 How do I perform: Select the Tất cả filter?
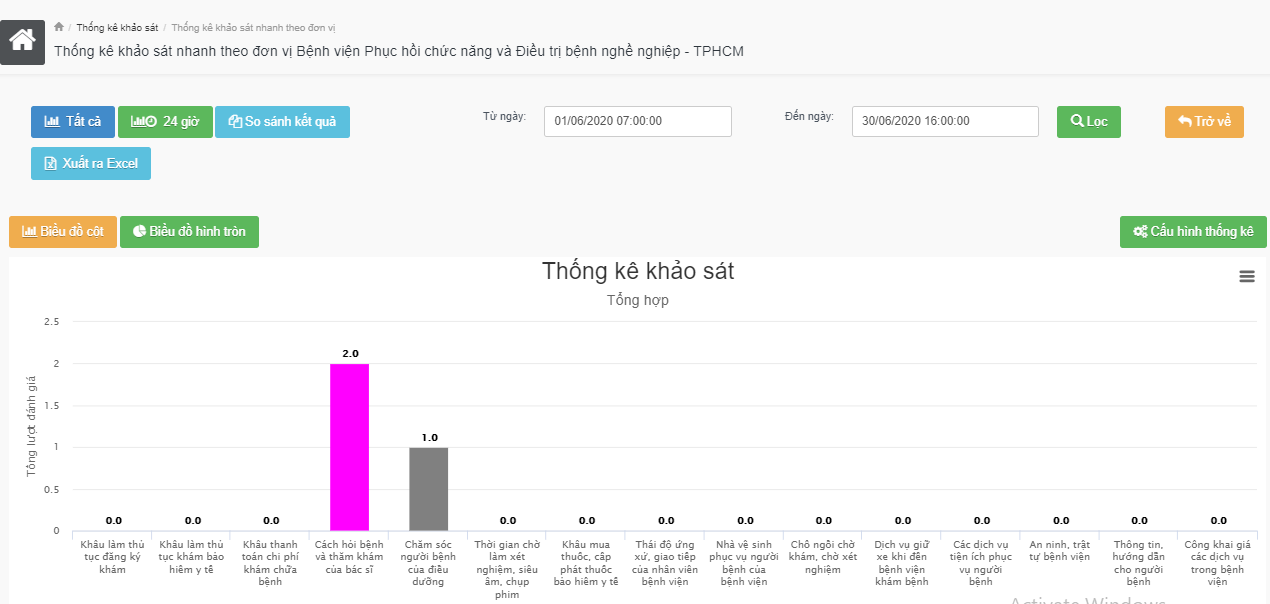click(73, 121)
